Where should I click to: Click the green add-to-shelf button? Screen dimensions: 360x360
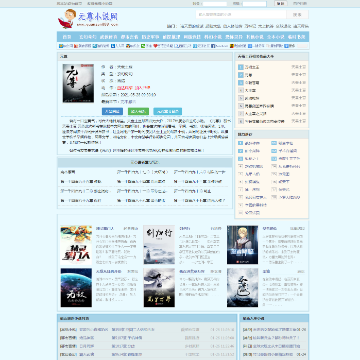[138, 111]
